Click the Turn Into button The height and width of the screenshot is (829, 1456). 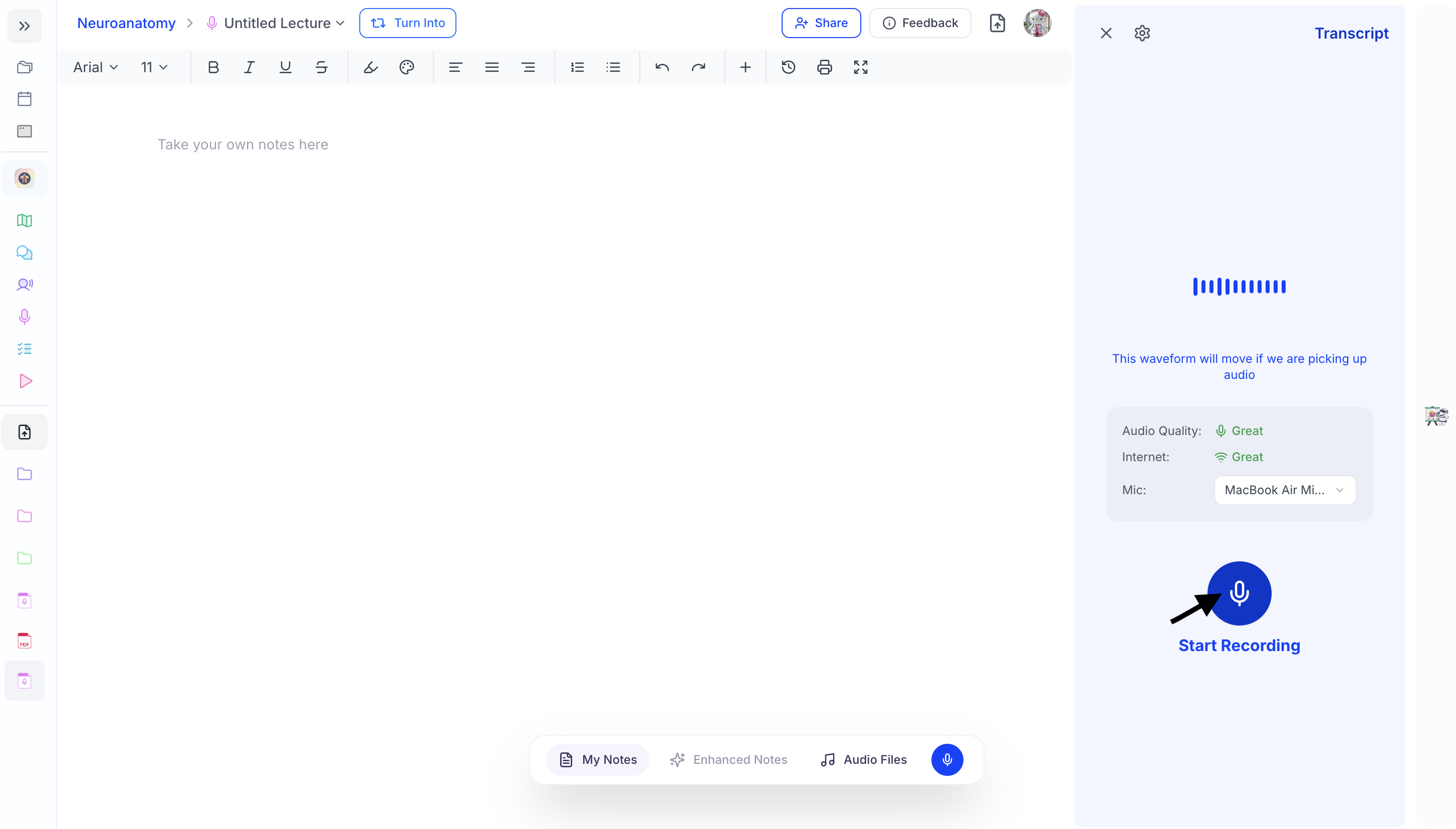point(407,24)
